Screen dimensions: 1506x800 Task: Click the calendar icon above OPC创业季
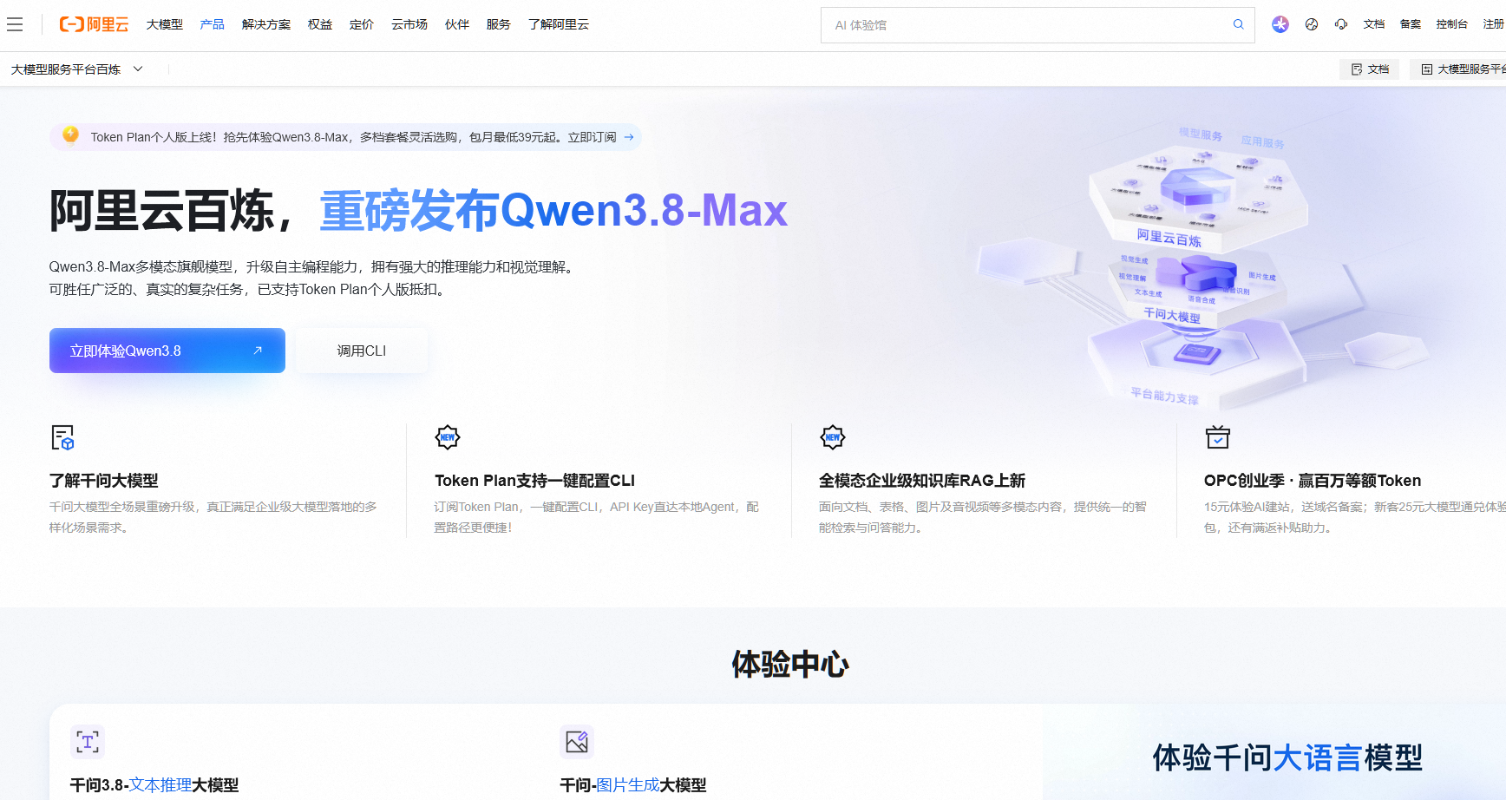[1217, 437]
